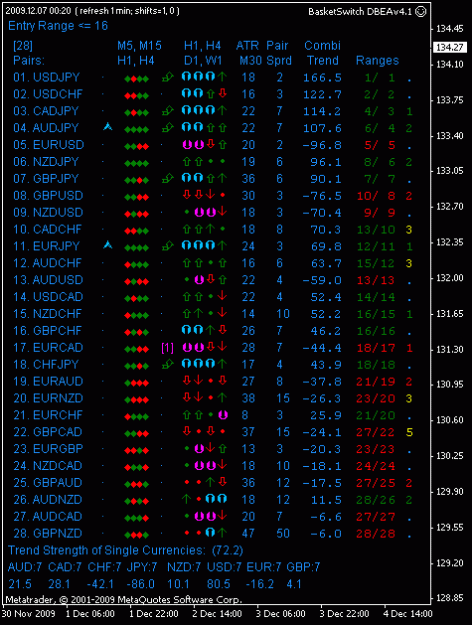Click price axis label 128.85
Screen dimensions: 472x625
coord(450,598)
